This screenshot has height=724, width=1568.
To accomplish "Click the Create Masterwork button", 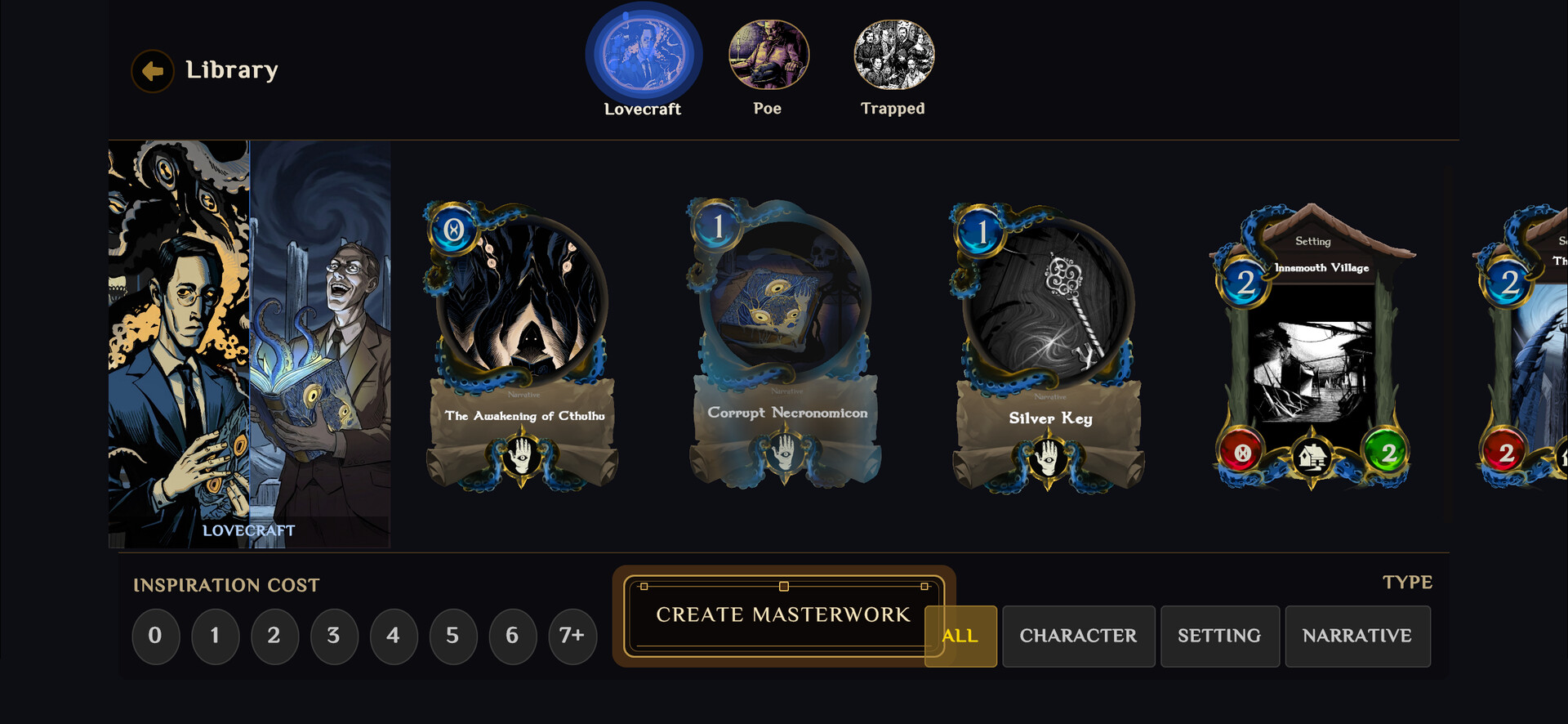I will point(783,615).
